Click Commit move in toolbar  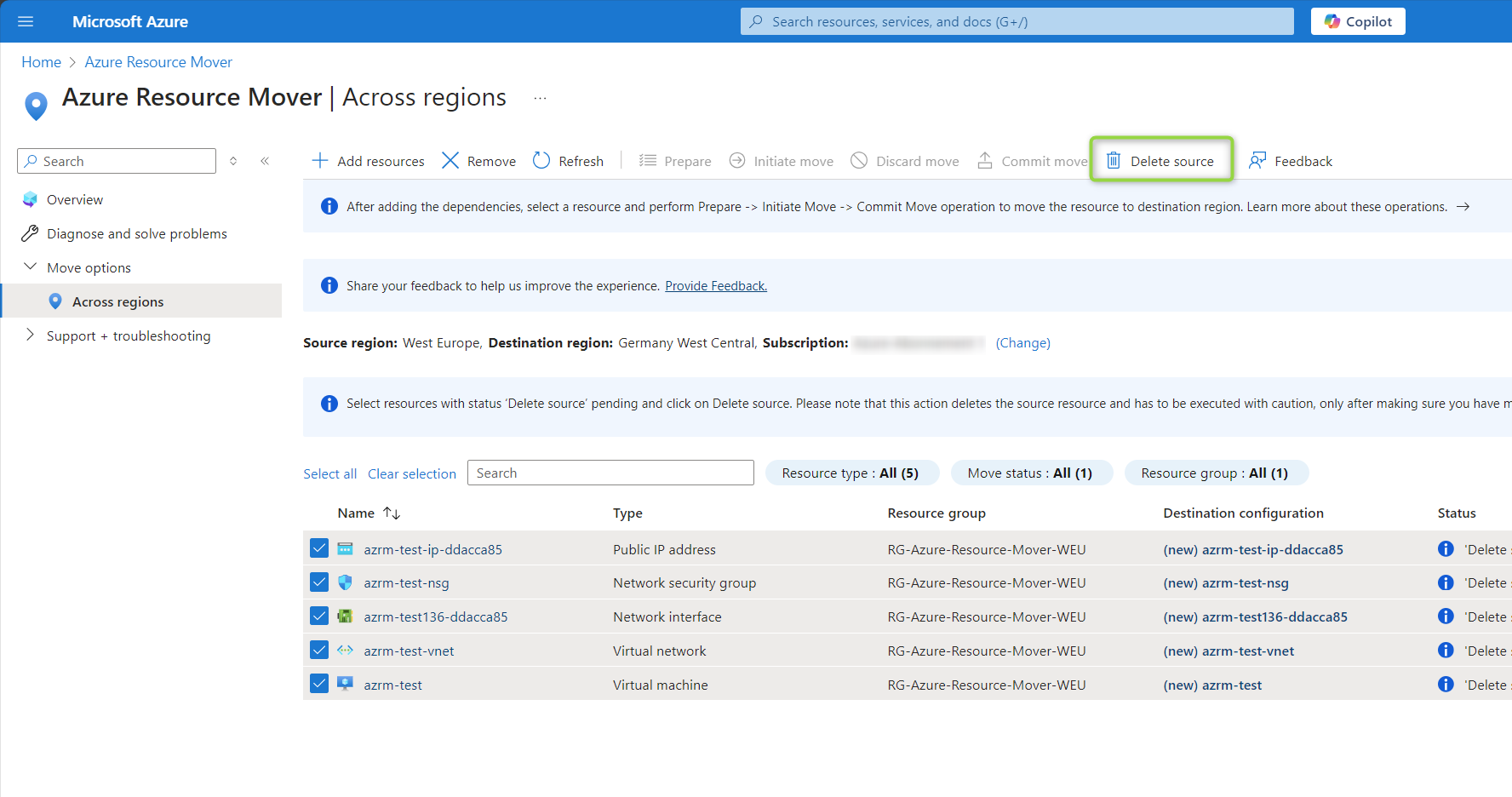pyautogui.click(x=1032, y=161)
